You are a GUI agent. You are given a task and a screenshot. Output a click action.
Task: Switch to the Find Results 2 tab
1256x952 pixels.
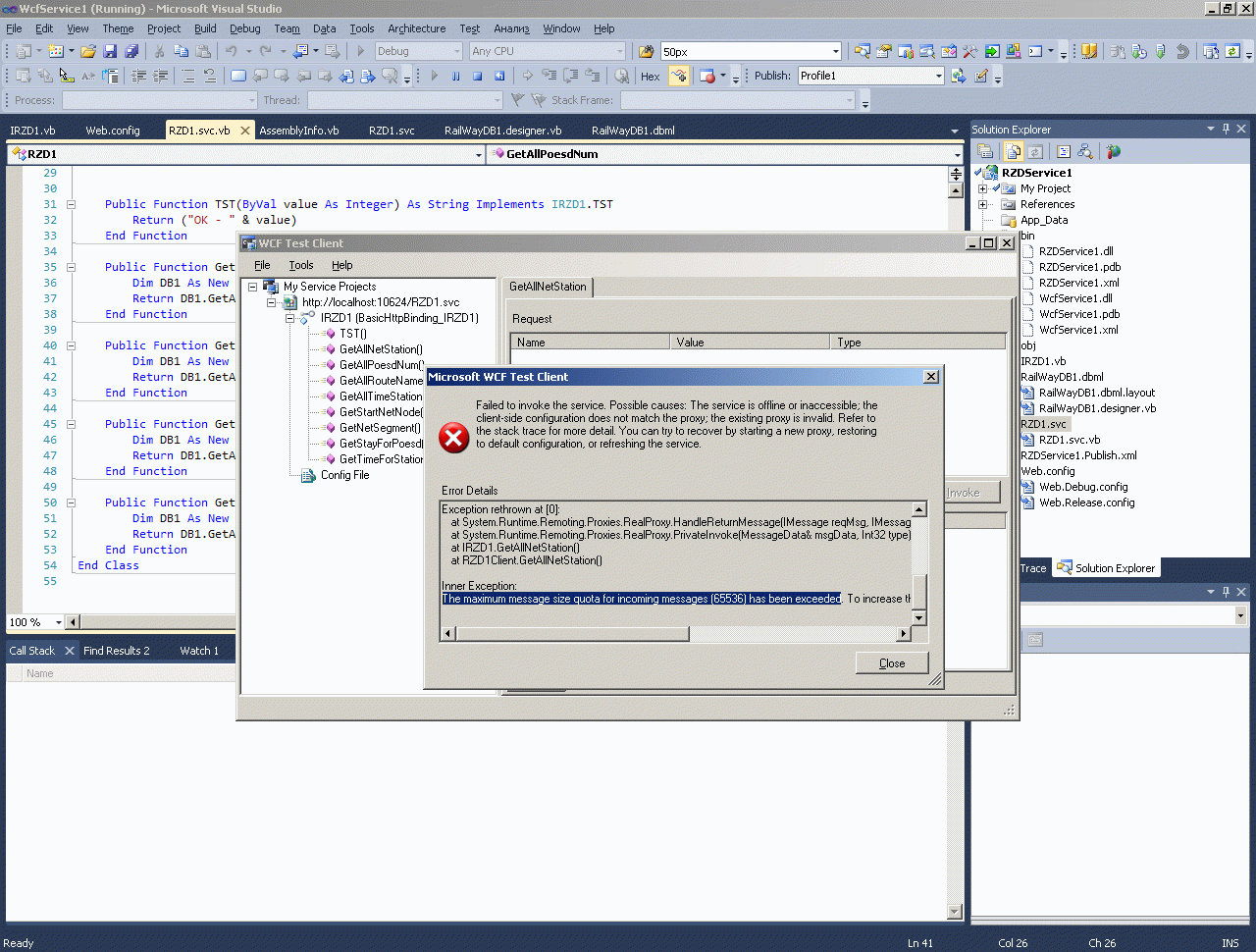[117, 651]
